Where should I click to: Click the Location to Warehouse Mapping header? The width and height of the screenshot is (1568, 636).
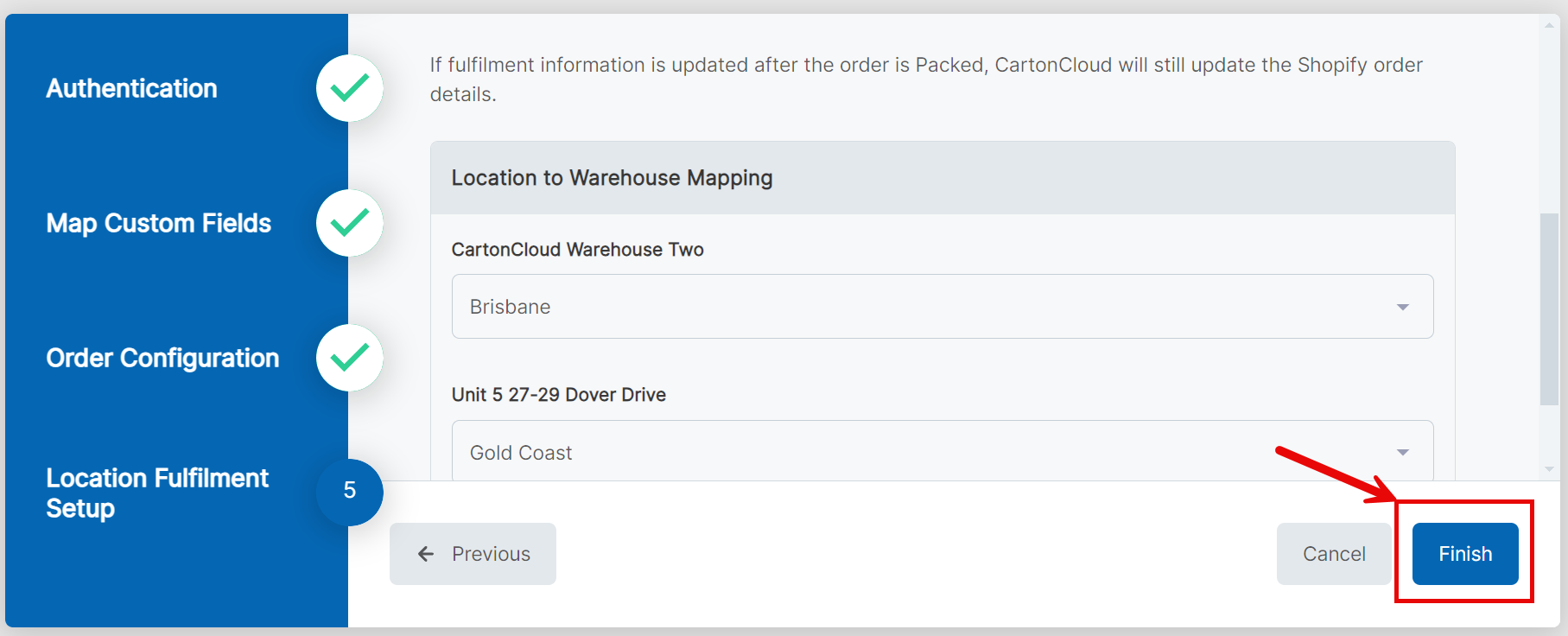click(x=612, y=178)
